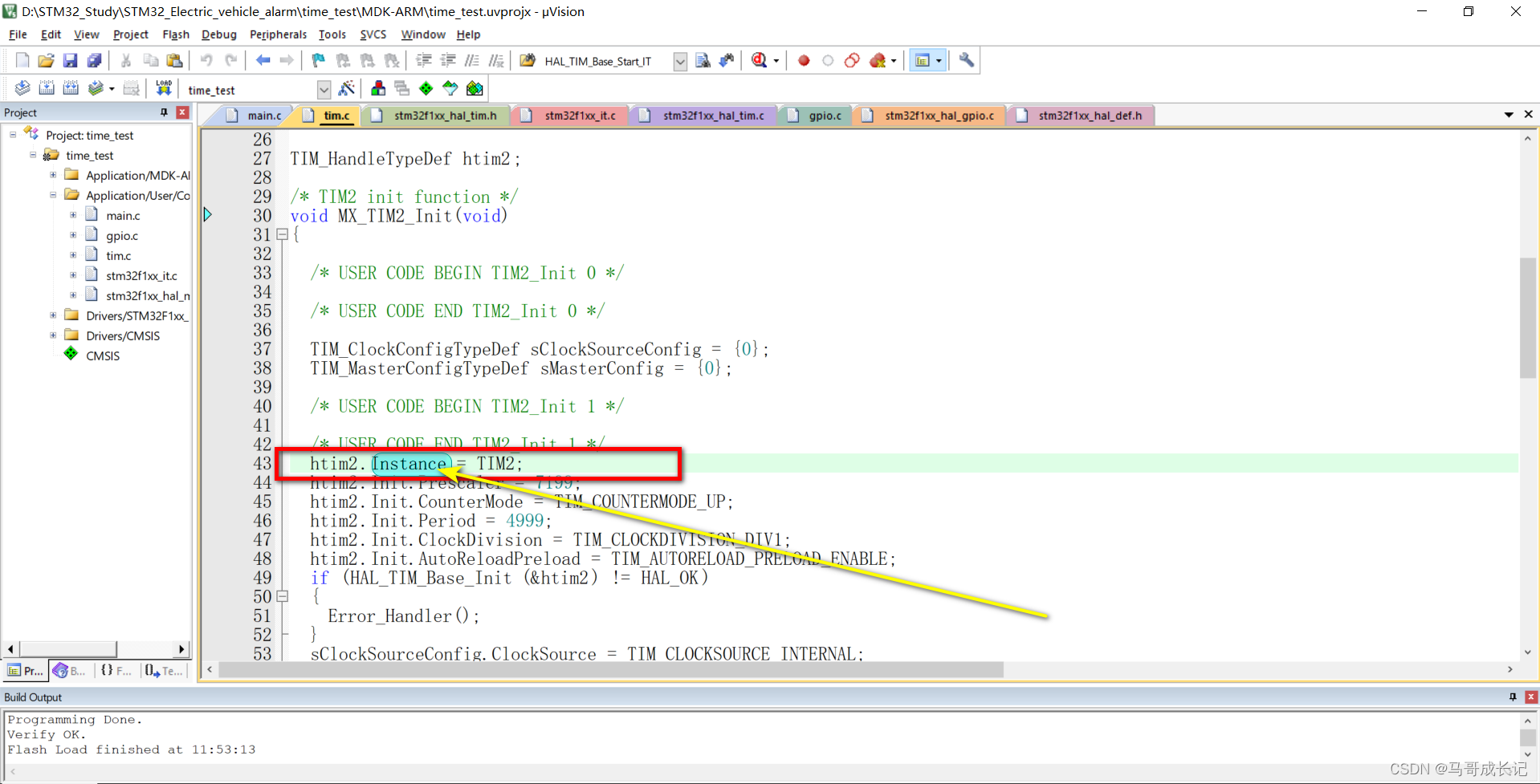Disable all breakpoints icon
Screen dimensions: 1540x784
pyautogui.click(x=852, y=60)
